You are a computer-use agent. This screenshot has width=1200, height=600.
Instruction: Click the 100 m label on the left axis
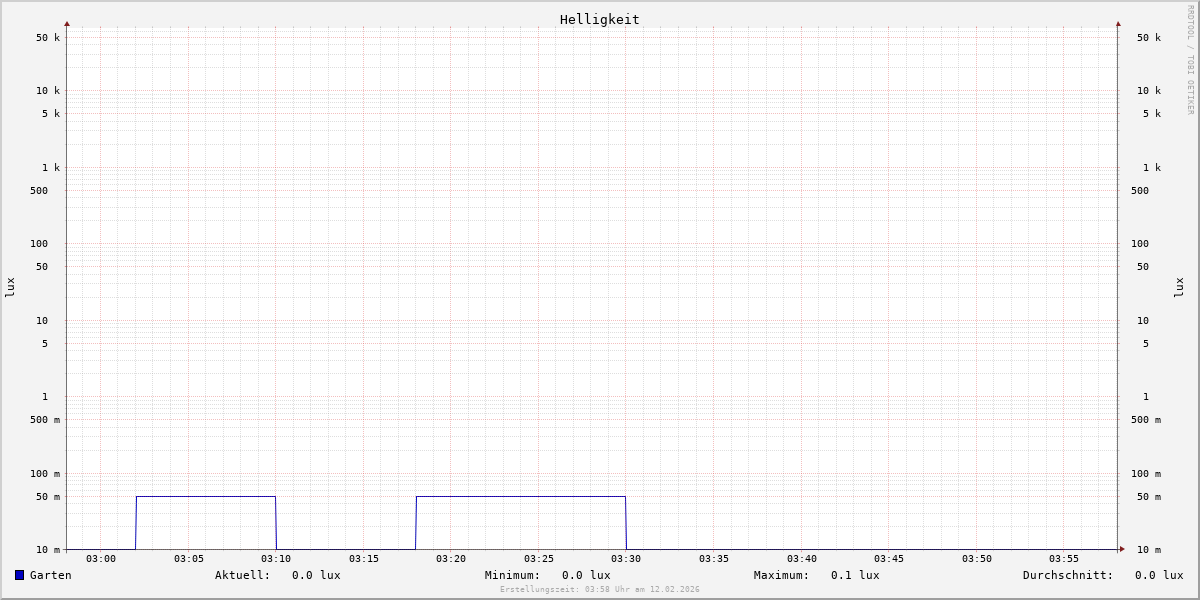click(x=45, y=474)
